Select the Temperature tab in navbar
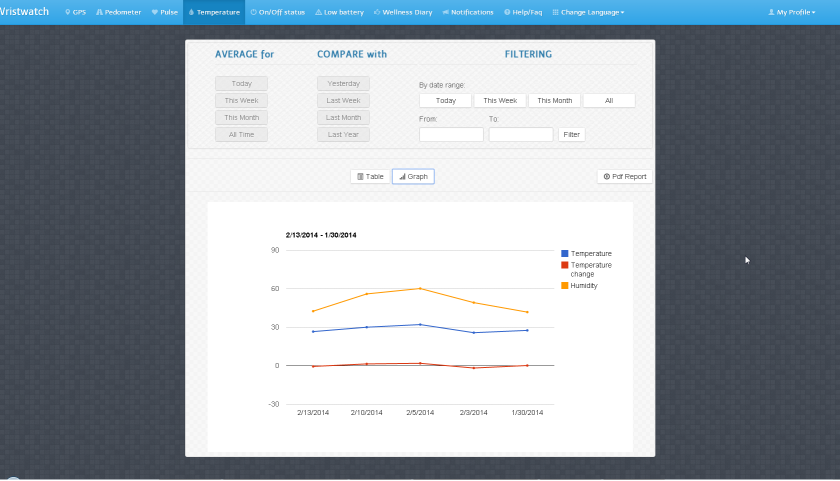Screen dimensions: 840x481 tap(214, 12)
